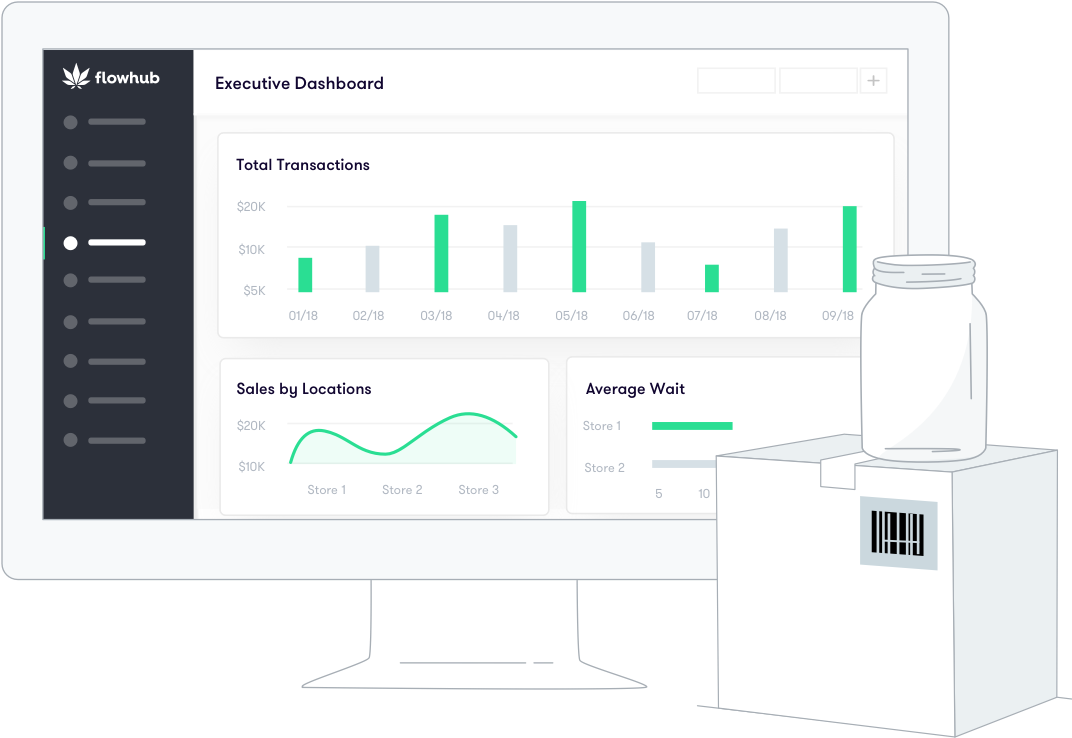Click the green bar for 07/18
The image size is (1072, 738).
(712, 278)
